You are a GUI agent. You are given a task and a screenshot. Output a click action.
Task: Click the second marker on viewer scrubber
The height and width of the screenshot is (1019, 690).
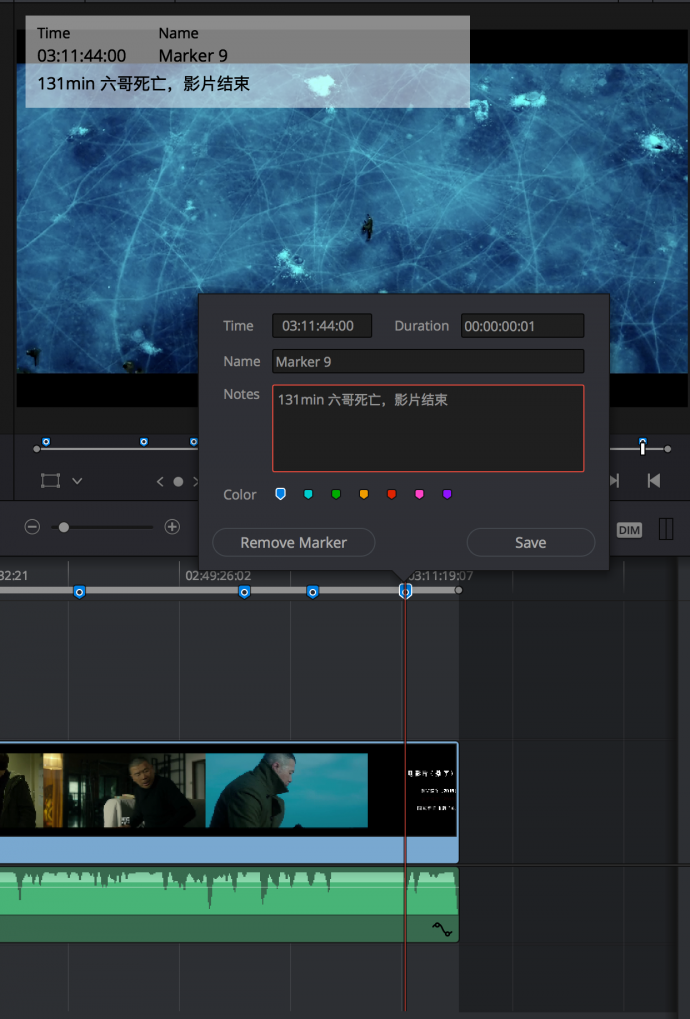click(144, 442)
